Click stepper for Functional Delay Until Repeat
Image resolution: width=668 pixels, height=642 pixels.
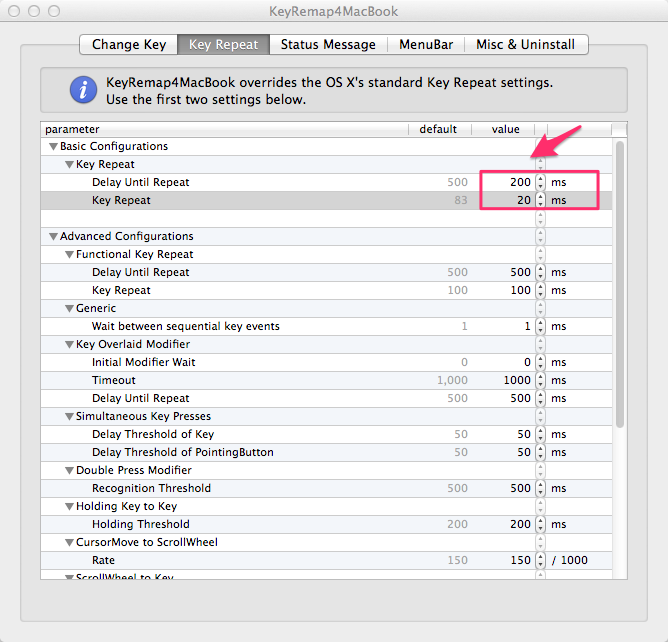pyautogui.click(x=540, y=272)
